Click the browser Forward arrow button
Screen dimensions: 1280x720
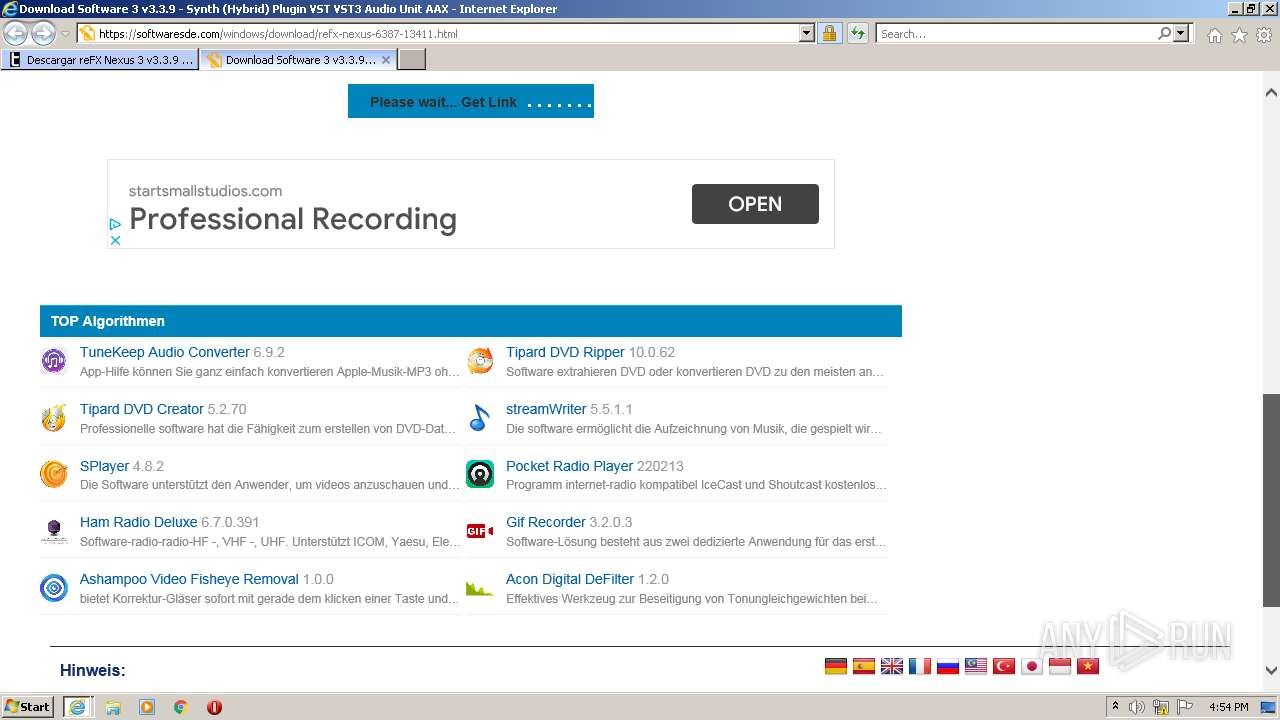(43, 33)
